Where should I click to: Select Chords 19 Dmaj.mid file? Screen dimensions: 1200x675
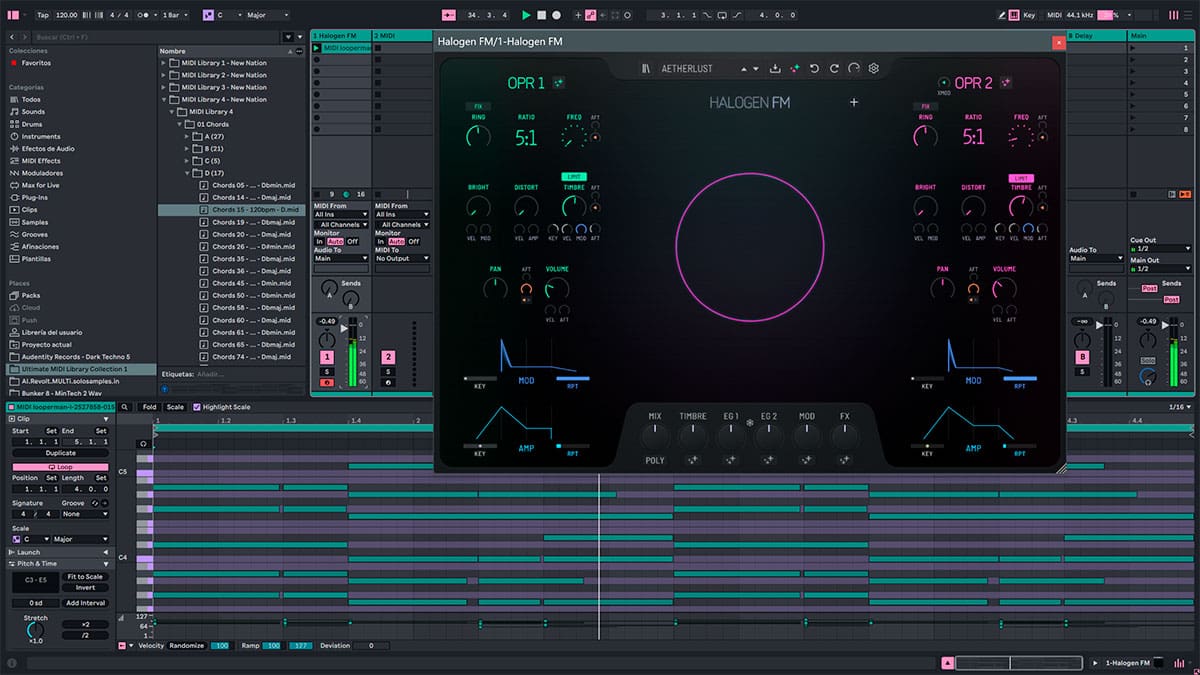click(x=252, y=222)
